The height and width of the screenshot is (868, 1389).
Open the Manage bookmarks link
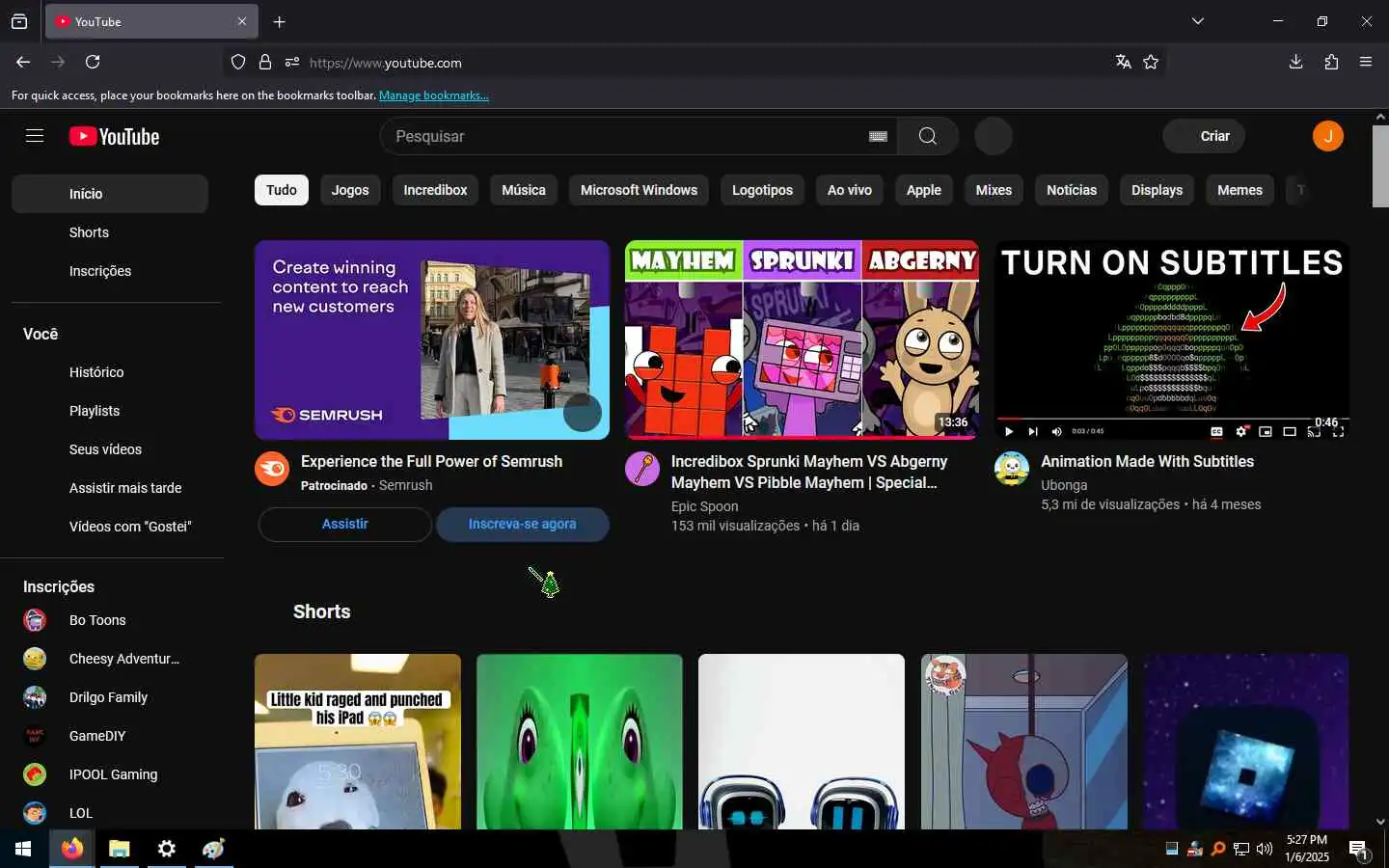(x=434, y=95)
